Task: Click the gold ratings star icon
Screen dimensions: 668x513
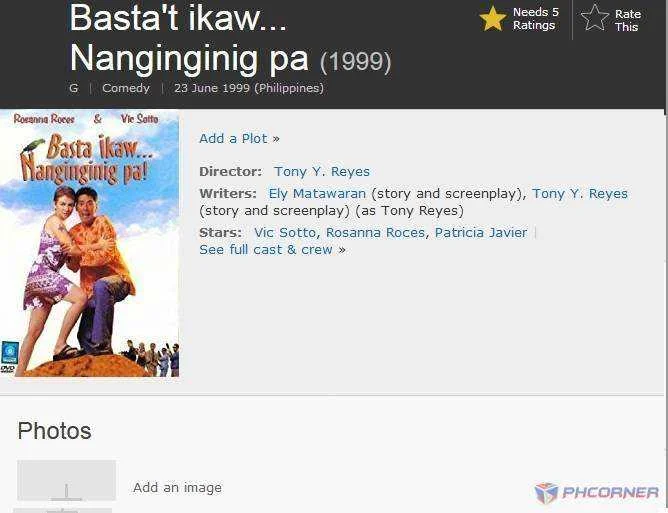Action: 492,18
